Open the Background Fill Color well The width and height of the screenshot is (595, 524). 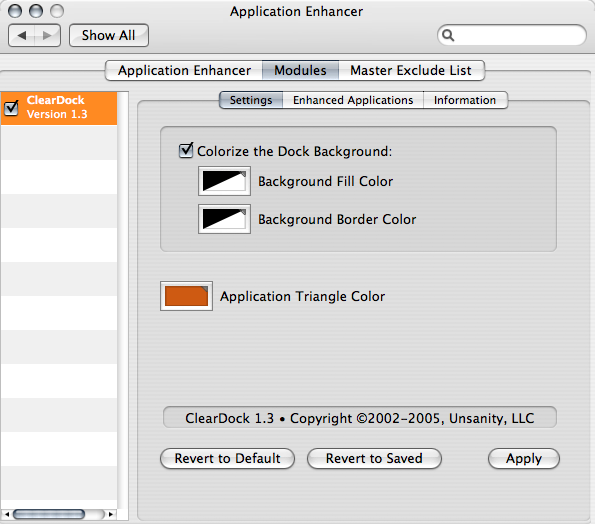[224, 181]
